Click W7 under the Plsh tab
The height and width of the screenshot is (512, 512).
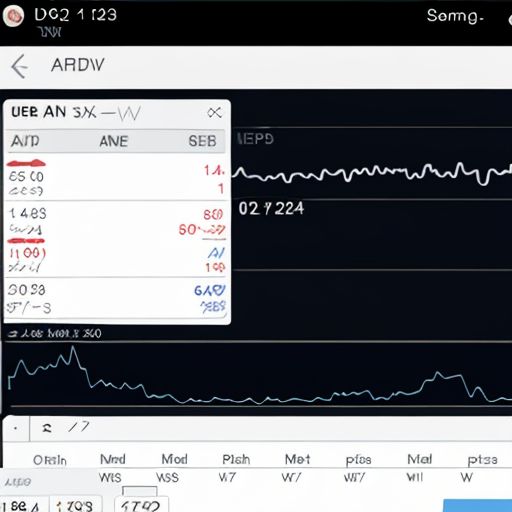click(227, 478)
